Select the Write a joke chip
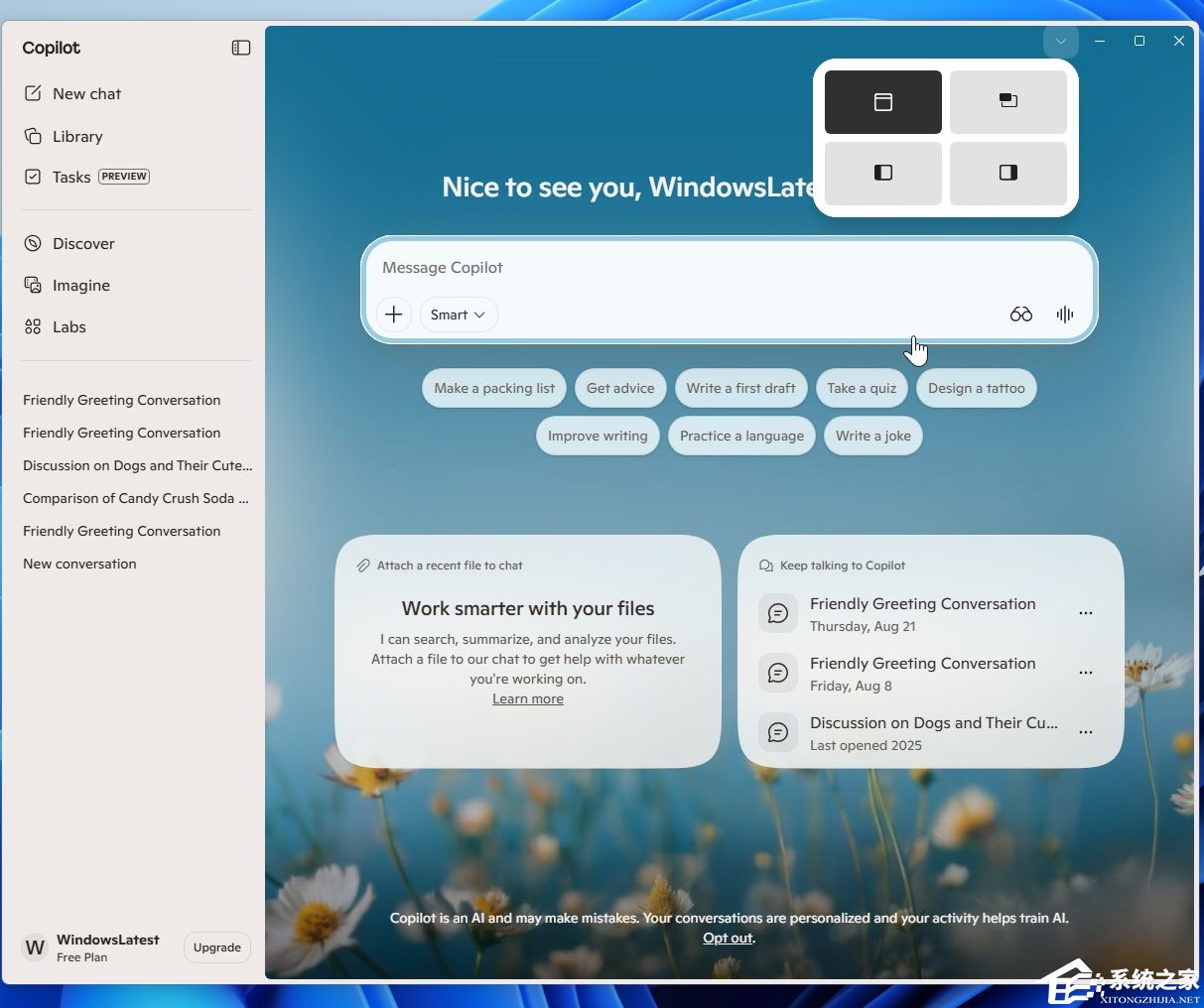This screenshot has height=1008, width=1204. click(x=873, y=436)
